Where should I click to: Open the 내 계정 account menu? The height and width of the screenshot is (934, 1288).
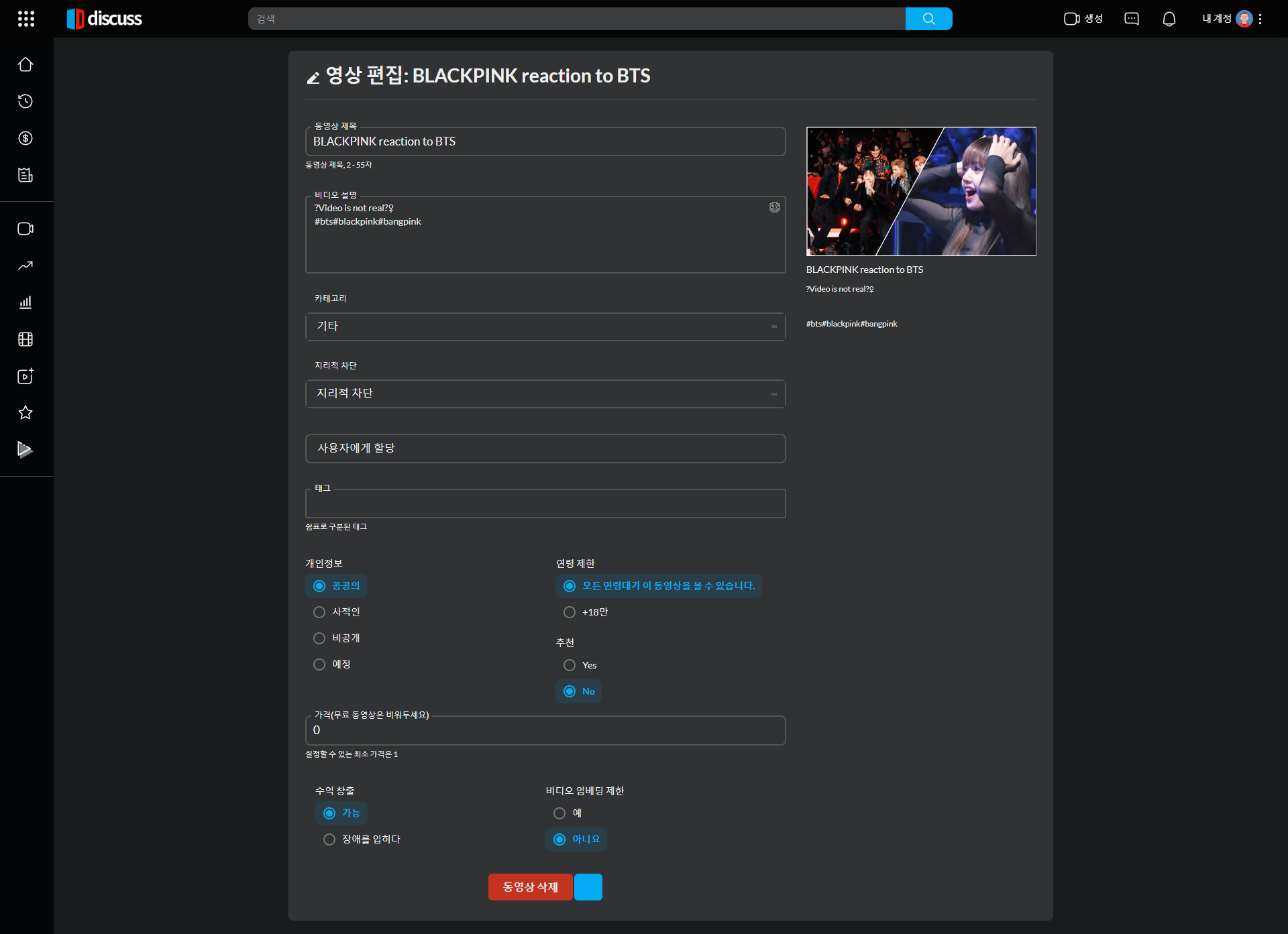tap(1216, 19)
